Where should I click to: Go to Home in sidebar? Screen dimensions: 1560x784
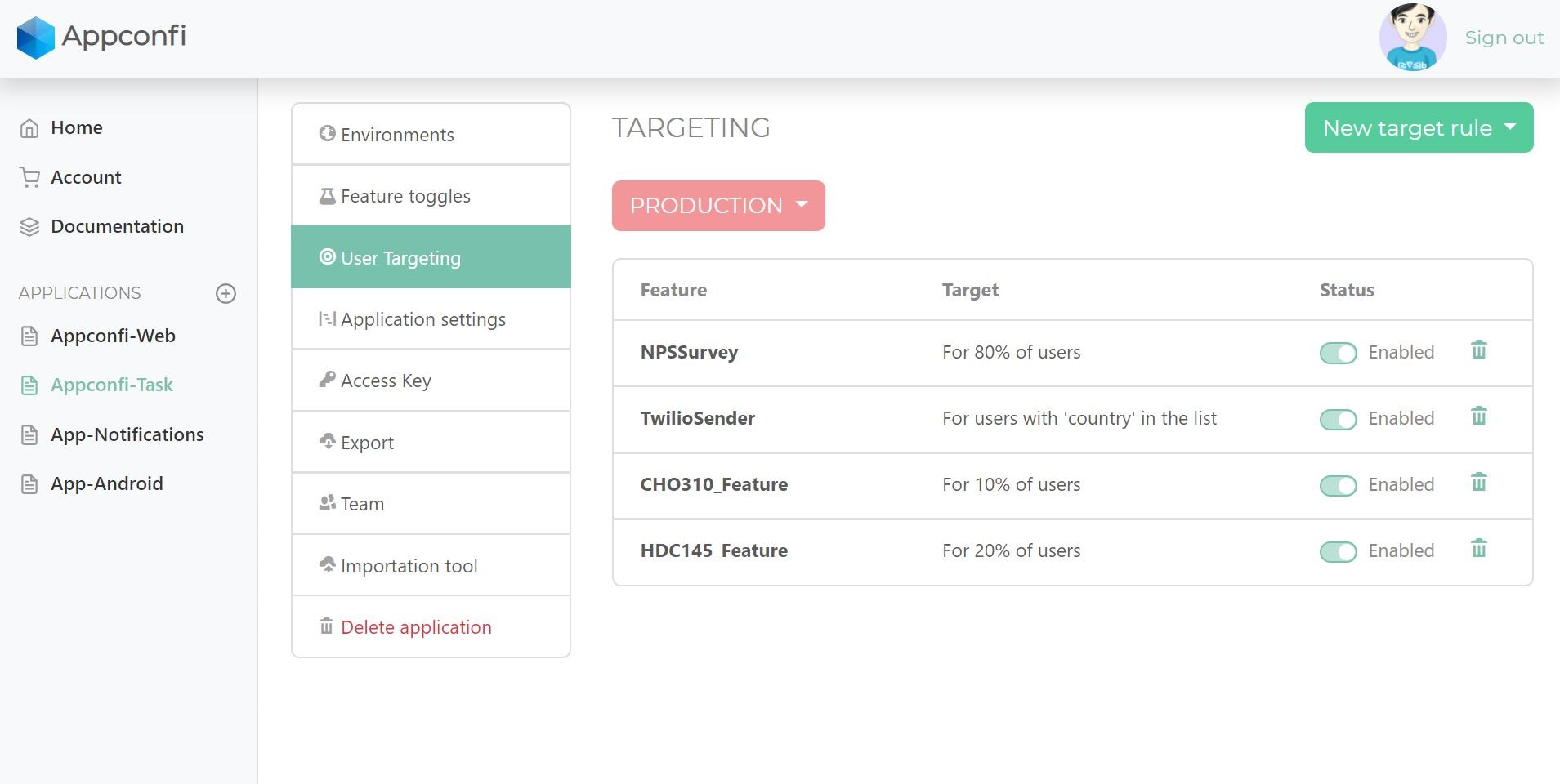click(x=77, y=127)
